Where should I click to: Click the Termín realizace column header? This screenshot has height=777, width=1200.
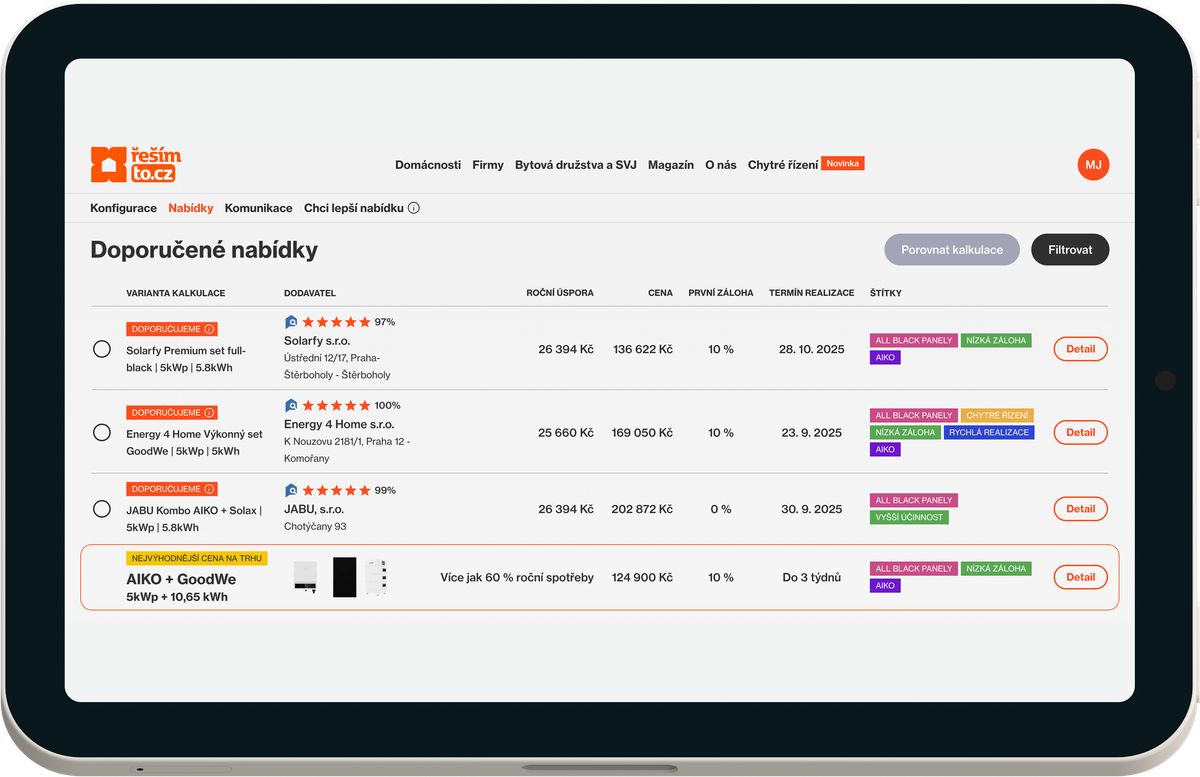coord(812,293)
